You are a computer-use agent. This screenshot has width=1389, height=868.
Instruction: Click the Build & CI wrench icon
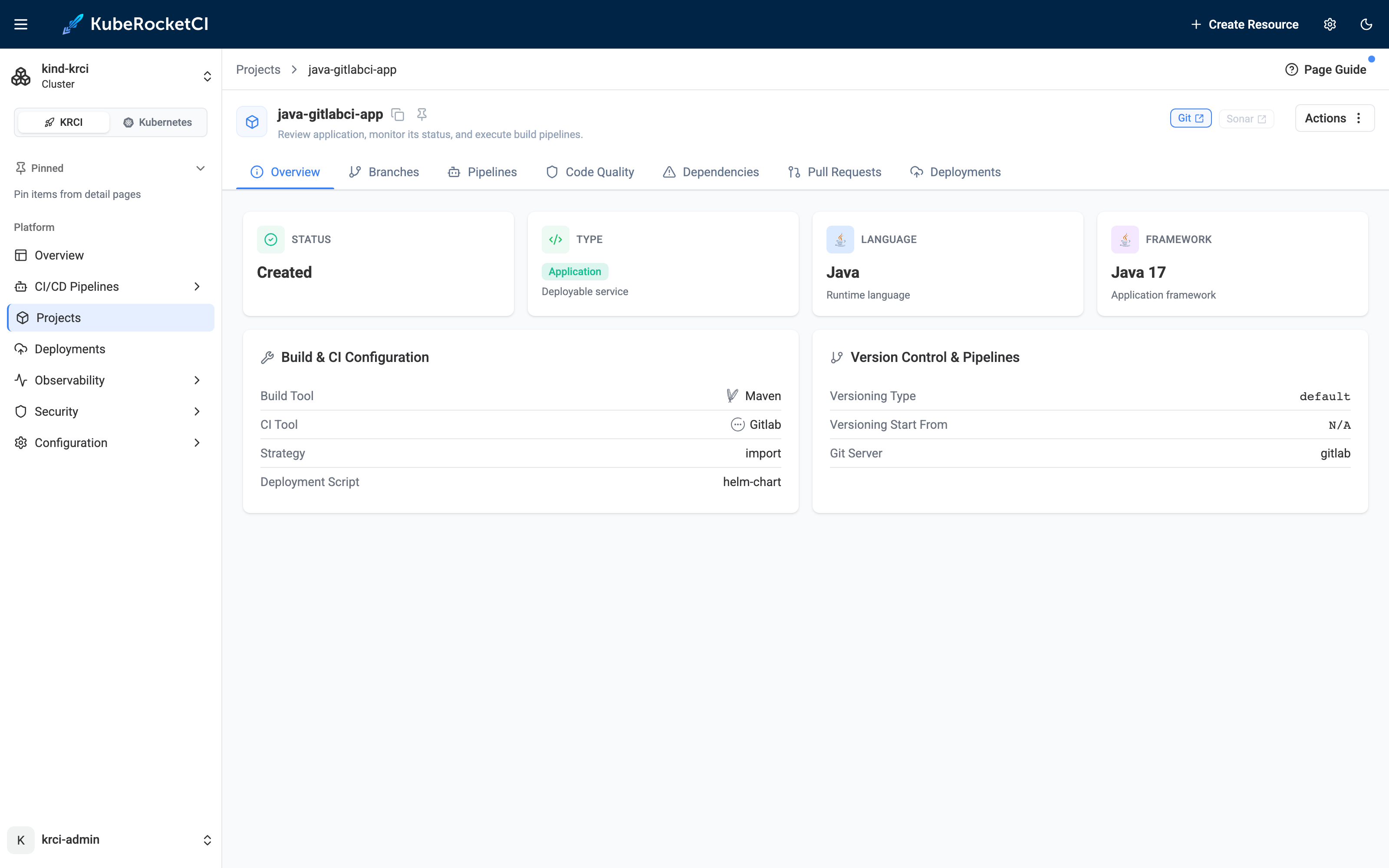(267, 358)
